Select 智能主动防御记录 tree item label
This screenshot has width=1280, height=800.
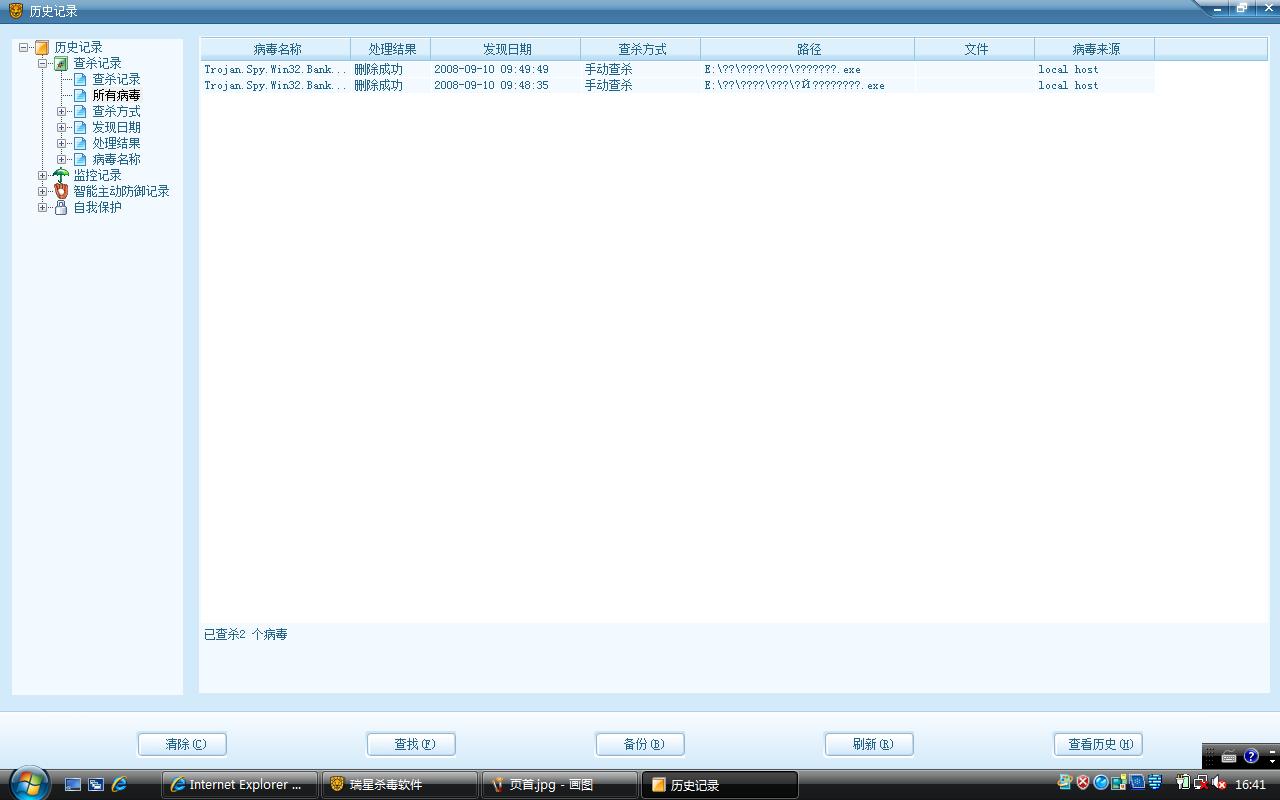[121, 191]
